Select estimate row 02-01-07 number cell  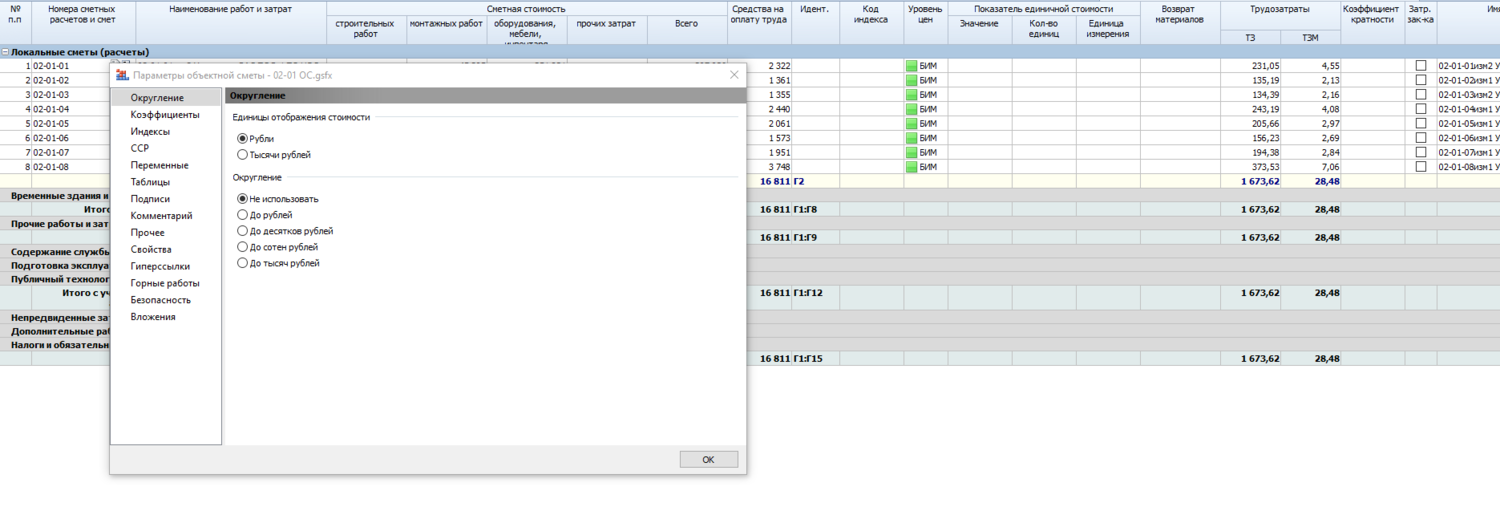[70, 152]
